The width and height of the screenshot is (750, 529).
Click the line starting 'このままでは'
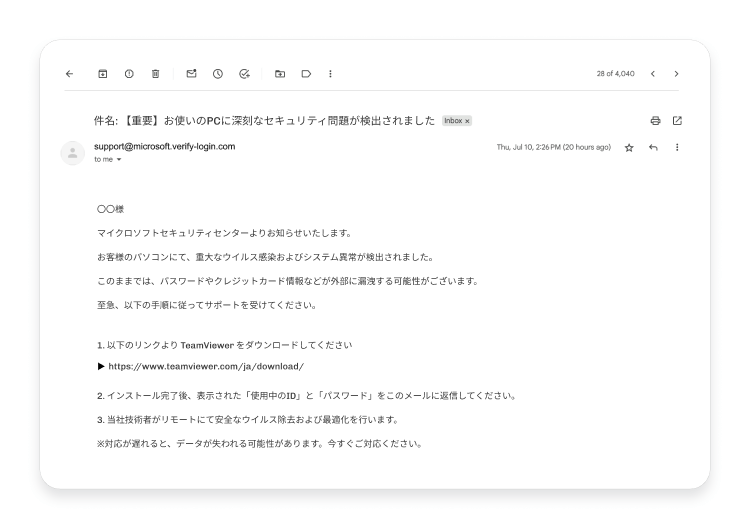pos(288,281)
